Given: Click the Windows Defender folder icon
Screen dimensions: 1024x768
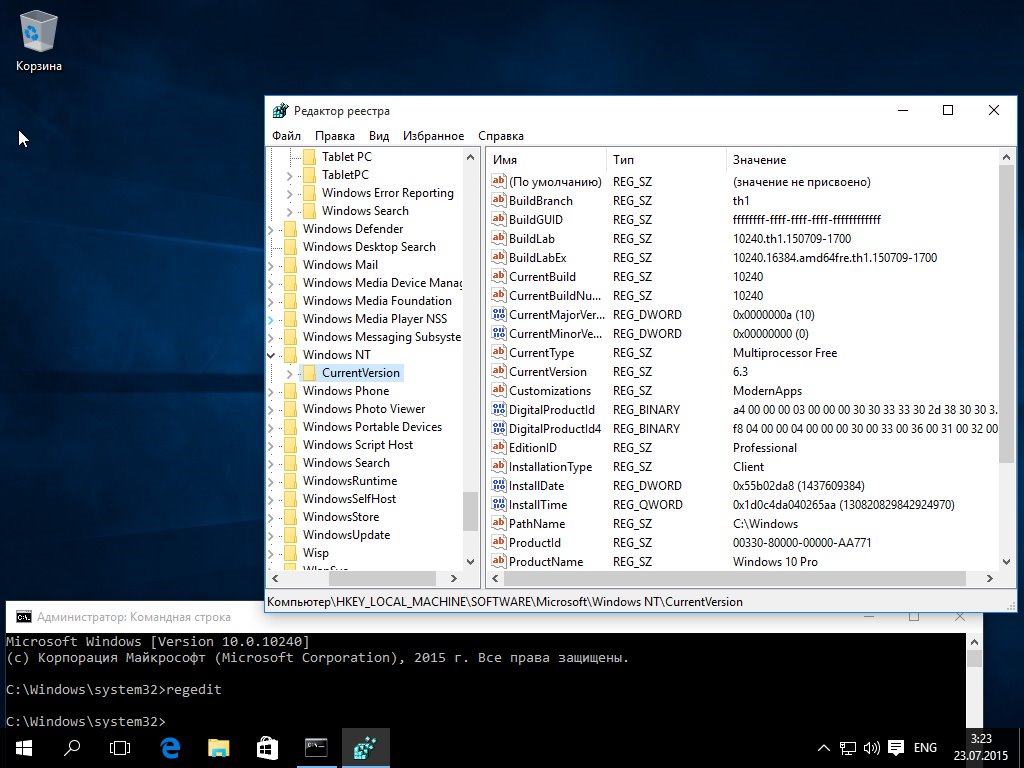Looking at the screenshot, I should tap(290, 229).
